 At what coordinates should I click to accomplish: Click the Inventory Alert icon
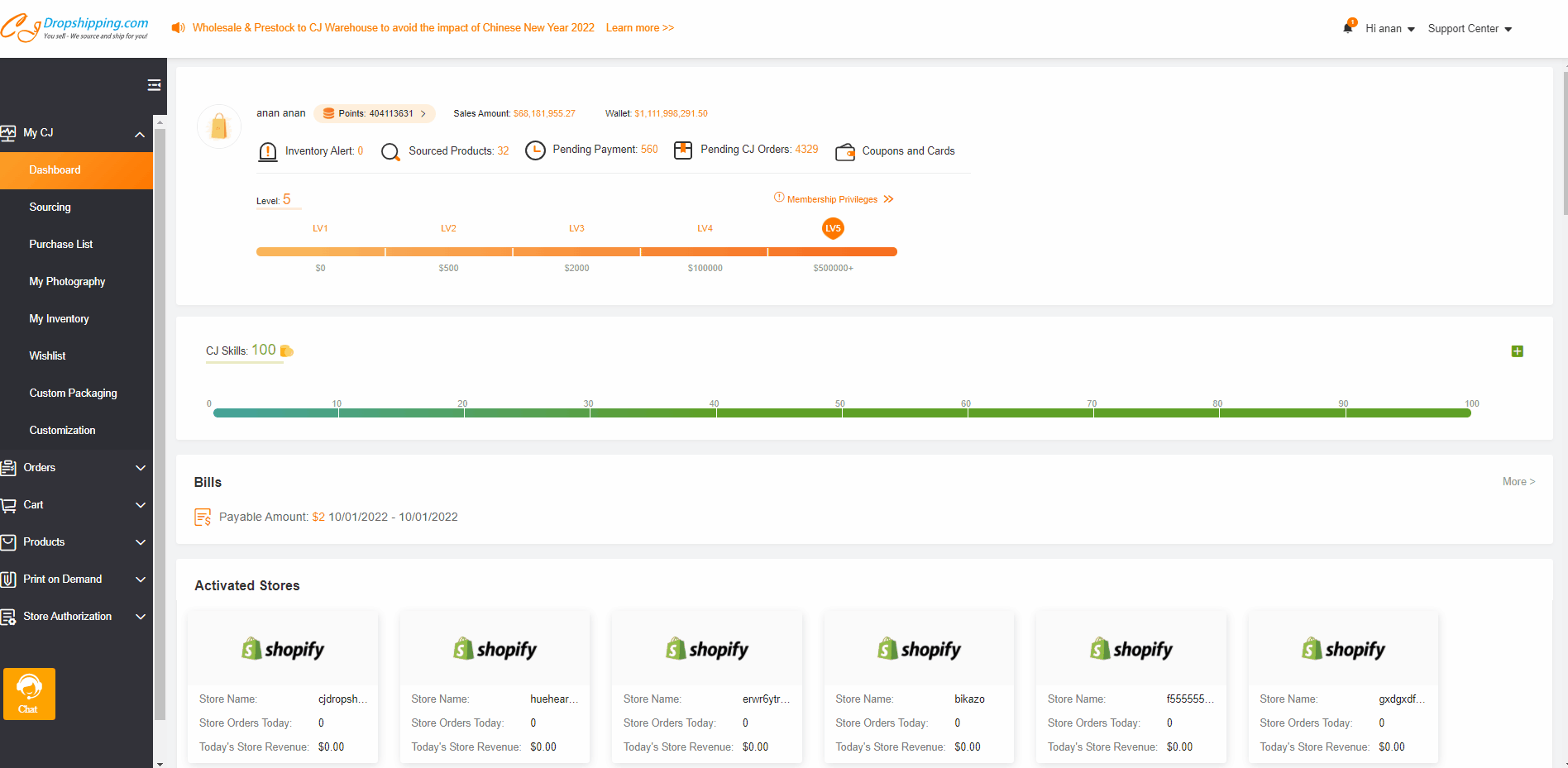pos(268,151)
